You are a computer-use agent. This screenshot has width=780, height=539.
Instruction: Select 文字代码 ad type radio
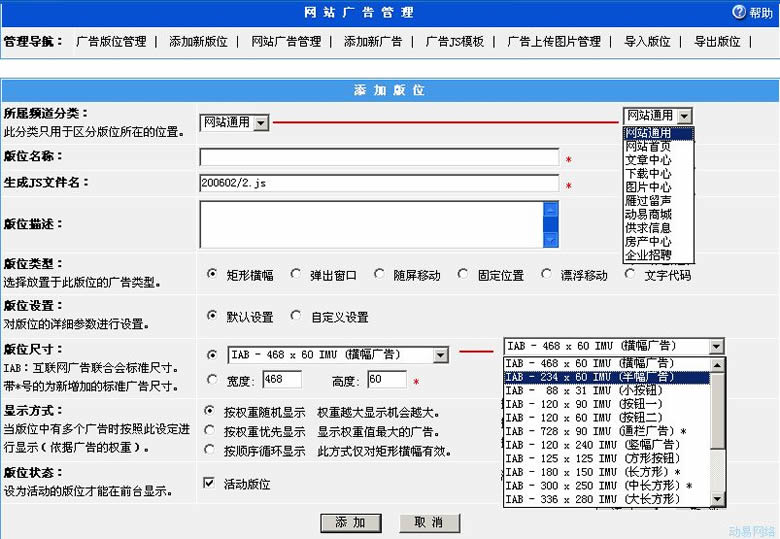630,274
